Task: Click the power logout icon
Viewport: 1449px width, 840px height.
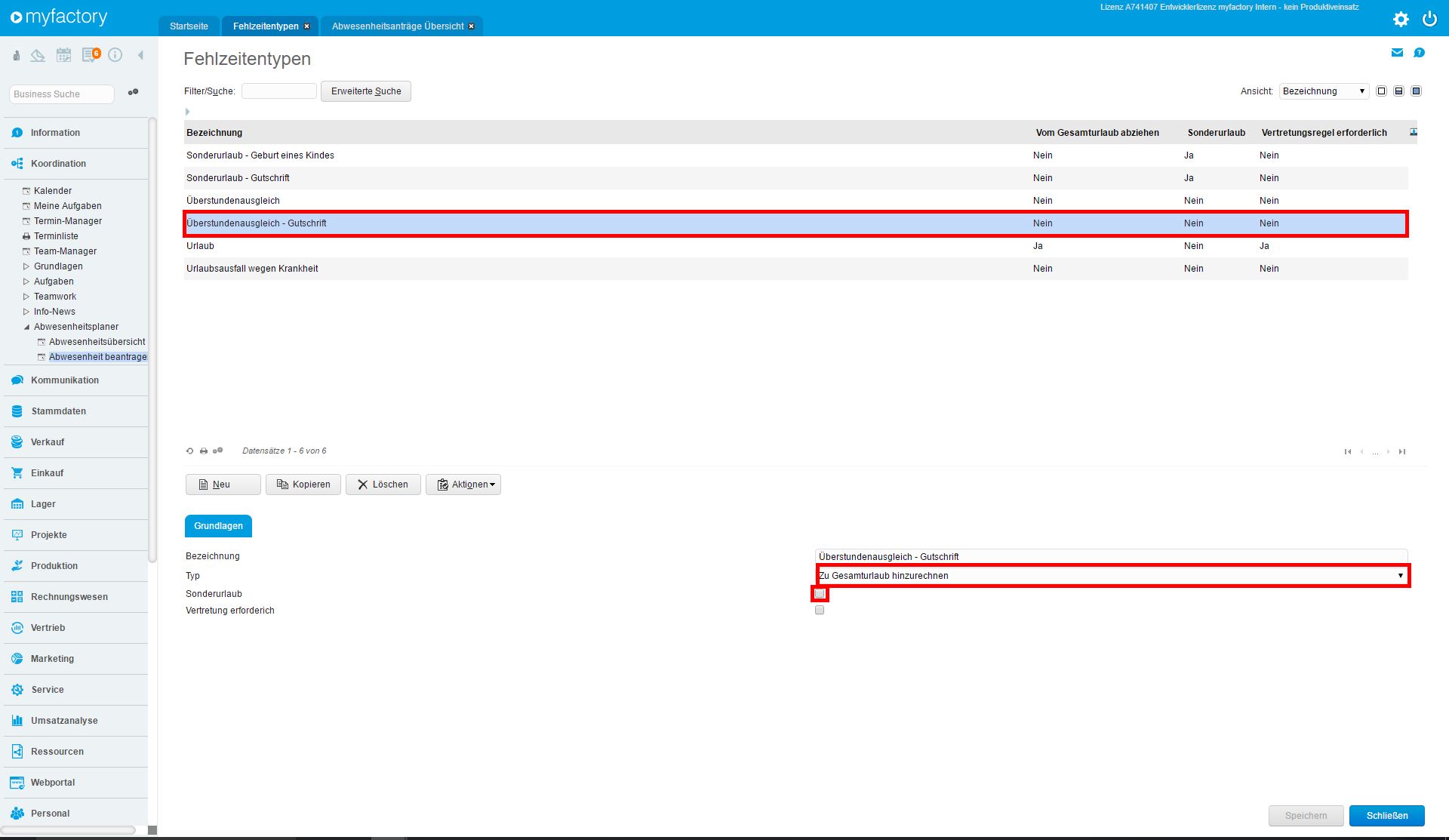Action: coord(1429,20)
